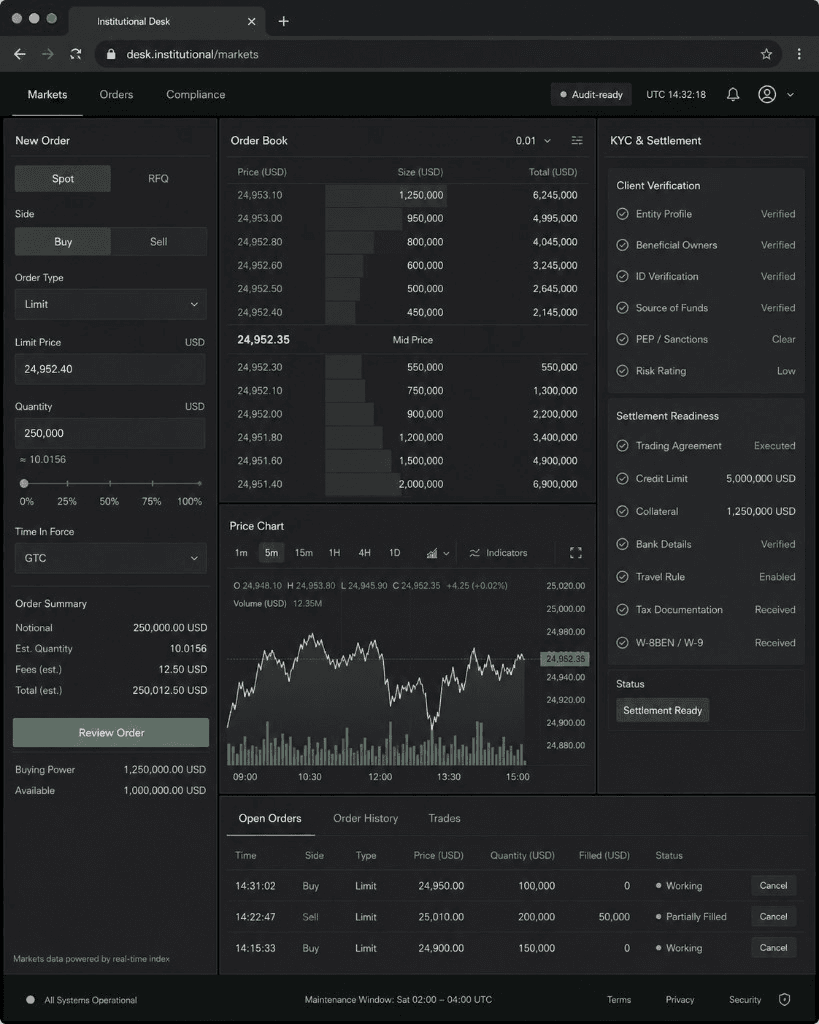Open the chart type icon
The width and height of the screenshot is (819, 1024).
(432, 553)
